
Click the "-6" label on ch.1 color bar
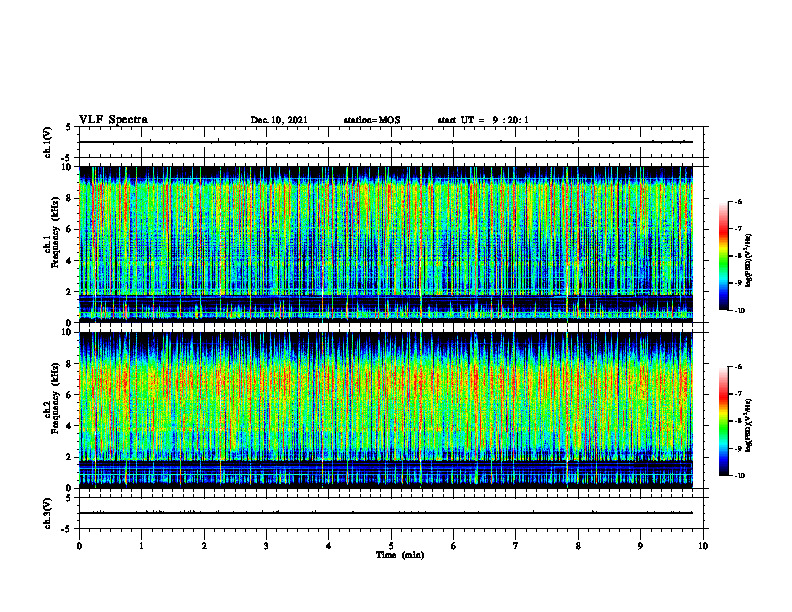tap(738, 201)
